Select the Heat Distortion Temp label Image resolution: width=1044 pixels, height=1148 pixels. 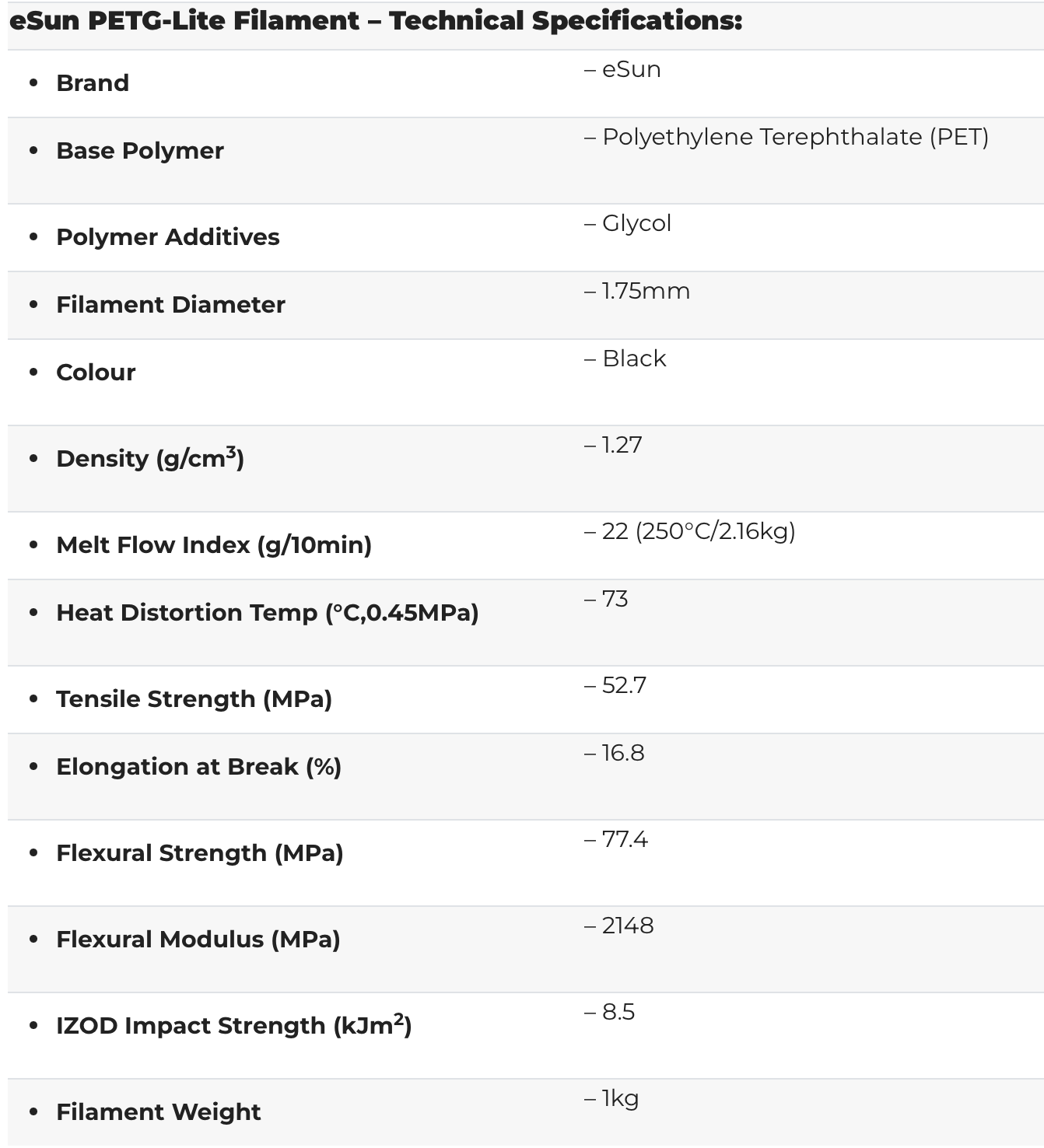(268, 613)
